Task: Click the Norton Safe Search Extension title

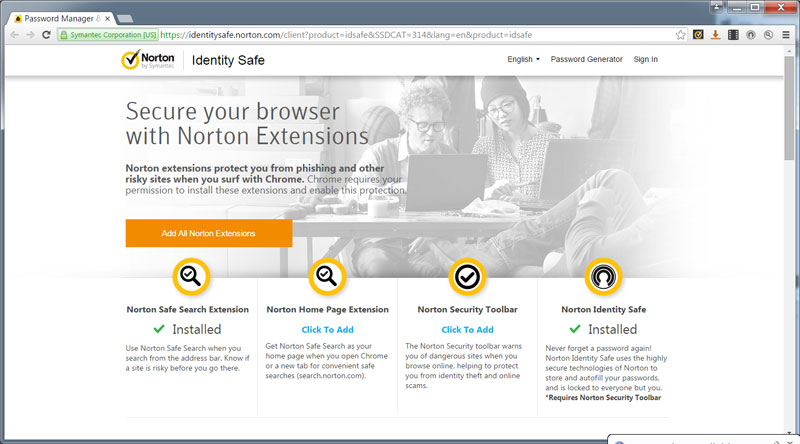Action: click(188, 309)
